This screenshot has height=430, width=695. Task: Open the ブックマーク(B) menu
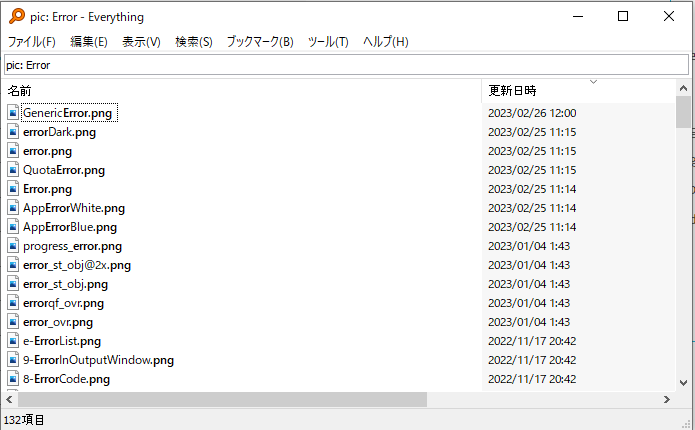click(x=260, y=42)
